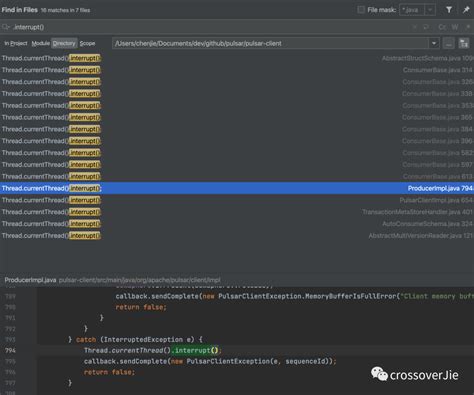Screen dimensions: 474x395
Task: Toggle Regex search option icon
Action: point(467,27)
